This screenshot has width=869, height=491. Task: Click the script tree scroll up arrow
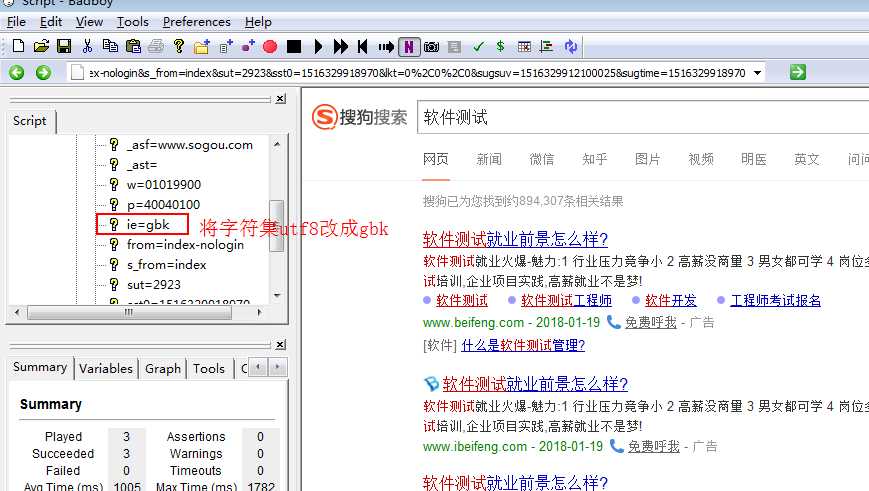click(x=277, y=144)
